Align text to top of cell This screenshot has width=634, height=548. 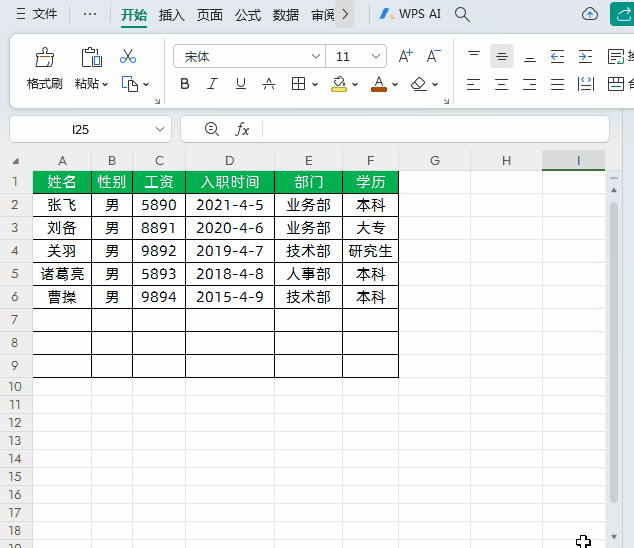pyautogui.click(x=473, y=56)
